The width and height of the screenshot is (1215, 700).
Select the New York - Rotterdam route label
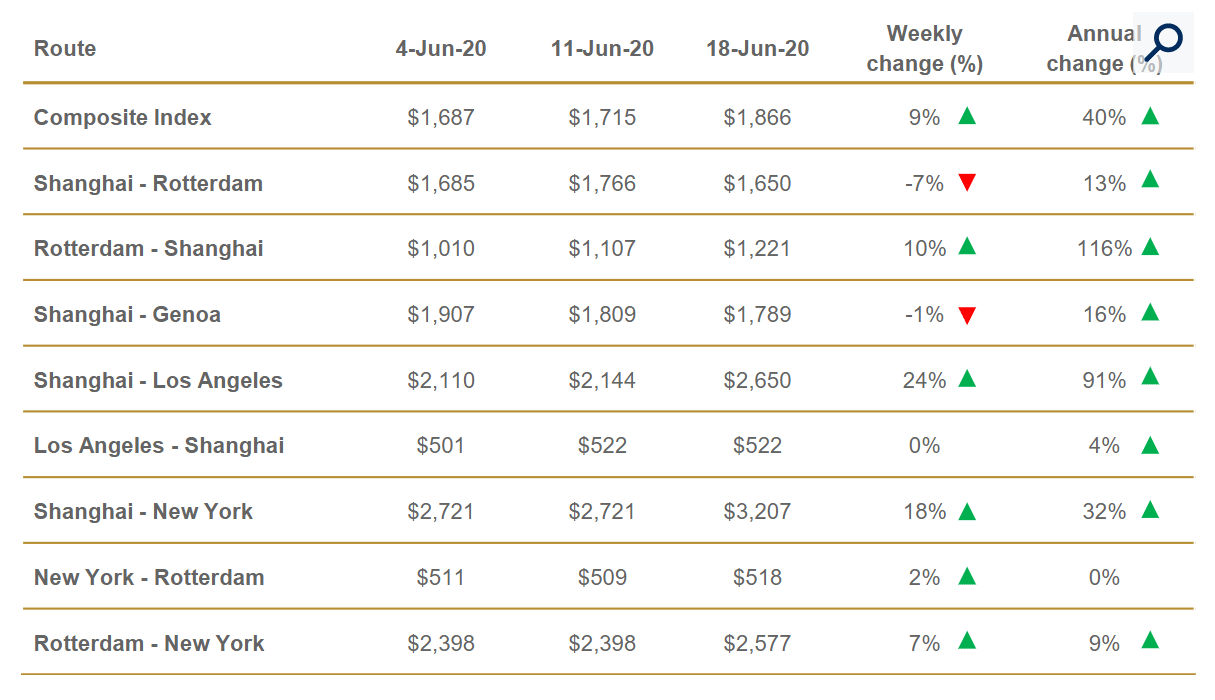point(149,578)
